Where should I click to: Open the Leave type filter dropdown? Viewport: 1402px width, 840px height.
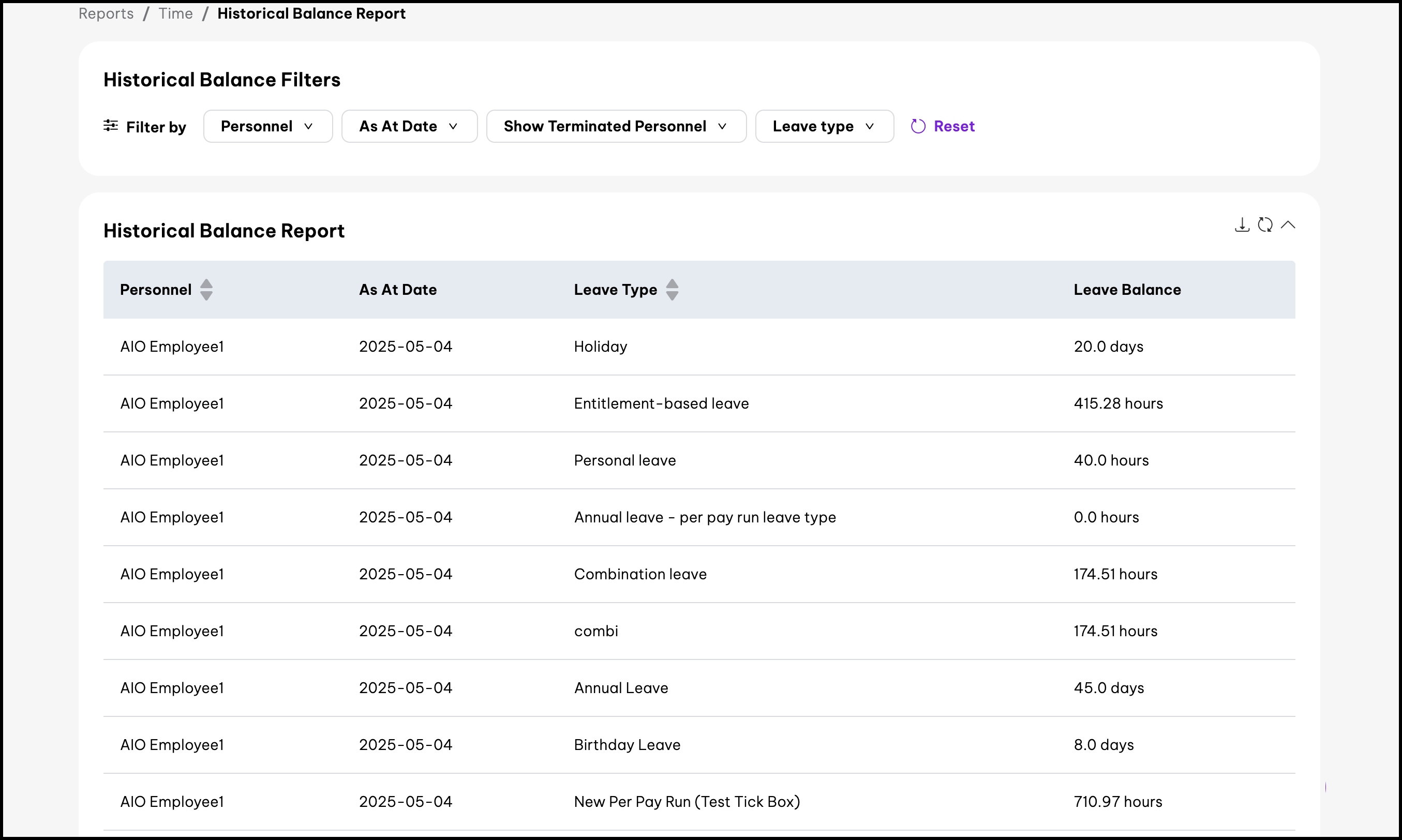824,126
